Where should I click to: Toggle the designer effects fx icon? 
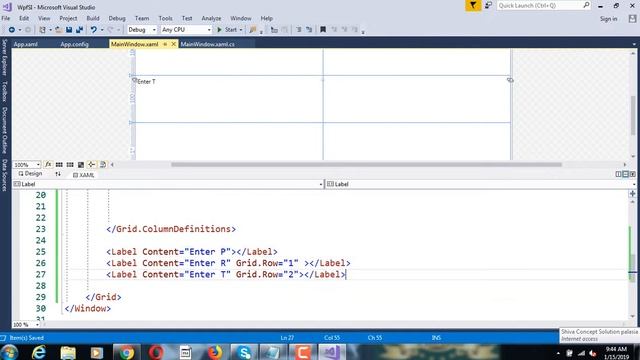[x=48, y=164]
